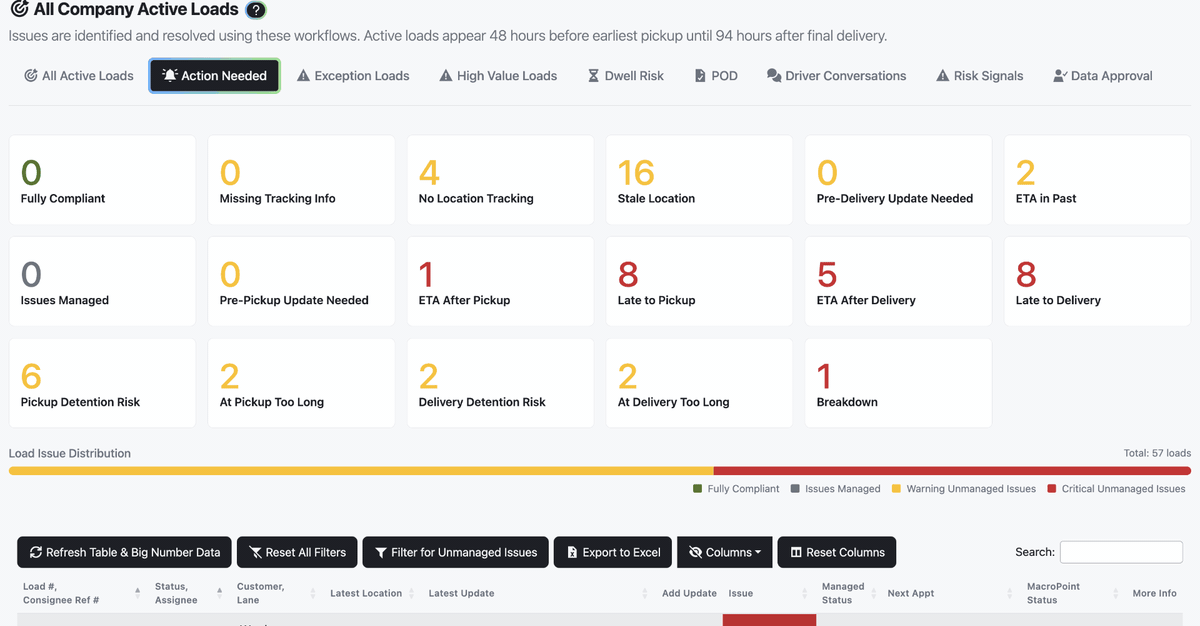Viewport: 1200px width, 626px height.
Task: Click Export to Excel
Action: click(613, 552)
